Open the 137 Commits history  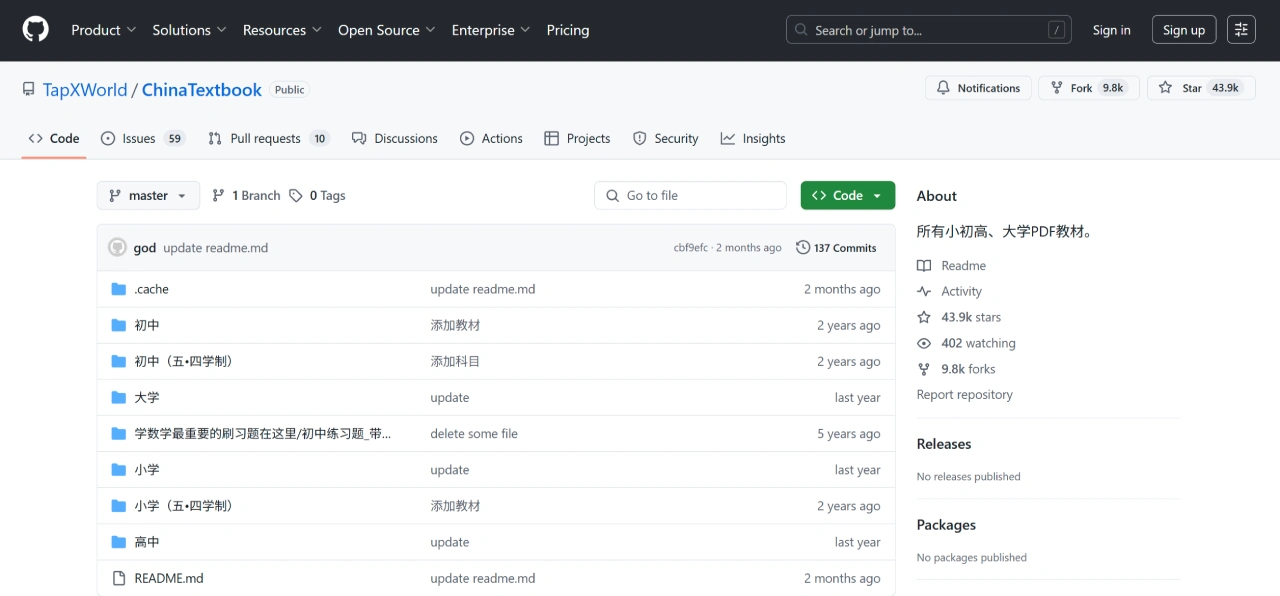[x=836, y=248]
